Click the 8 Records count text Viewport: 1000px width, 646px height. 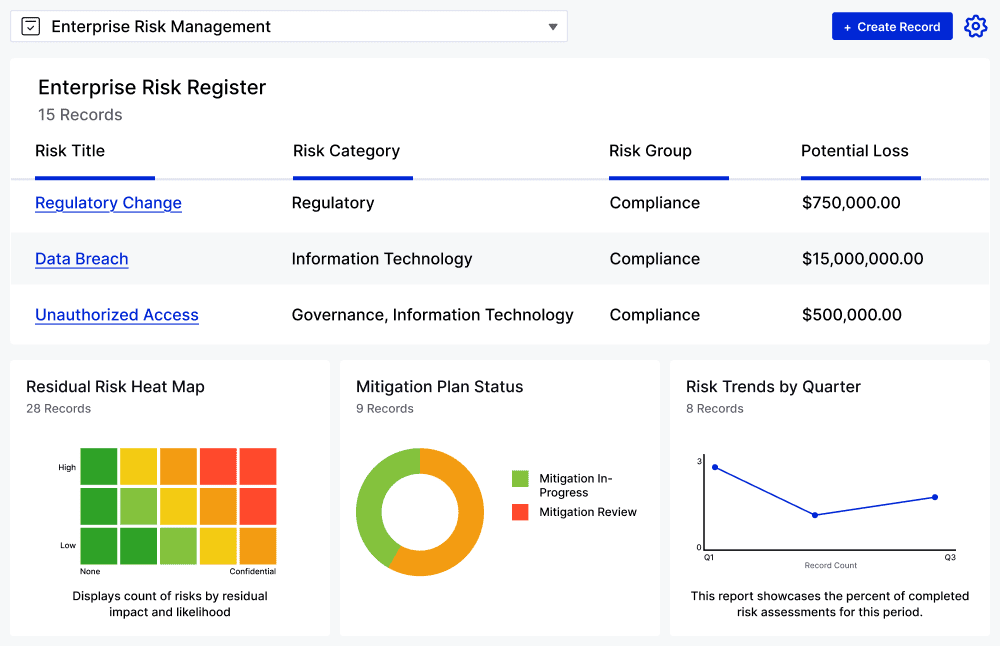(714, 409)
